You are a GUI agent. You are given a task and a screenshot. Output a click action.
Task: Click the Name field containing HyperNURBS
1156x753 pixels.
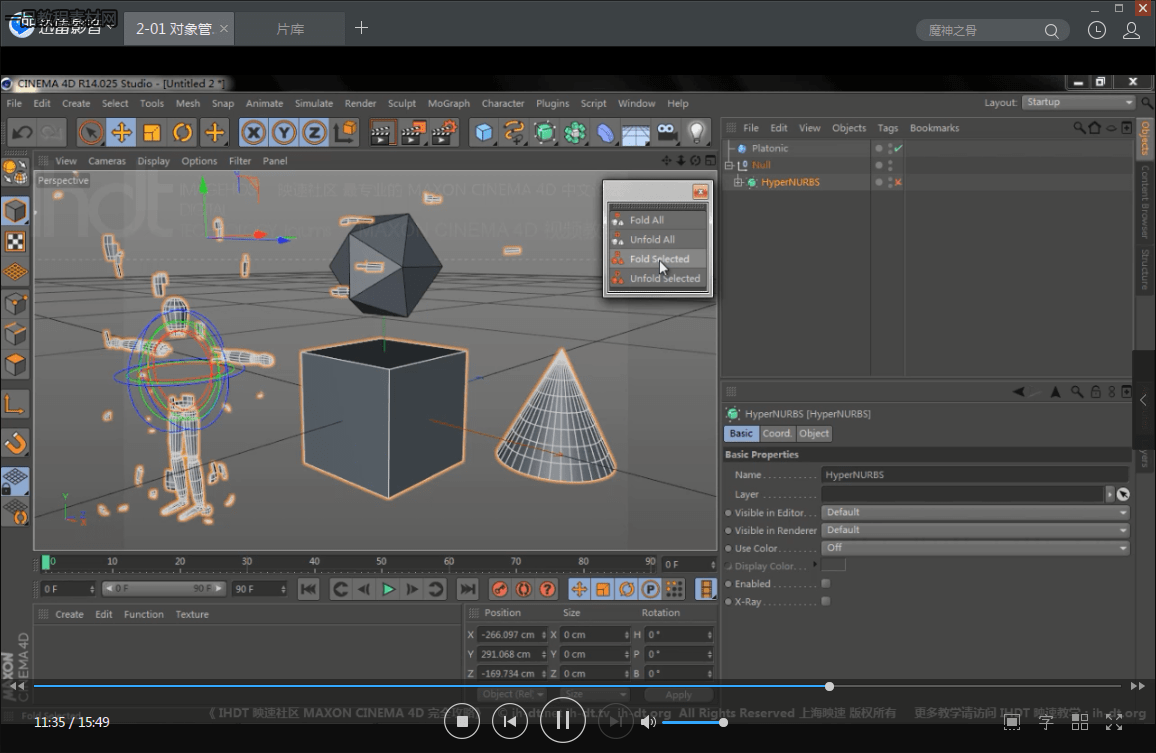pos(975,475)
